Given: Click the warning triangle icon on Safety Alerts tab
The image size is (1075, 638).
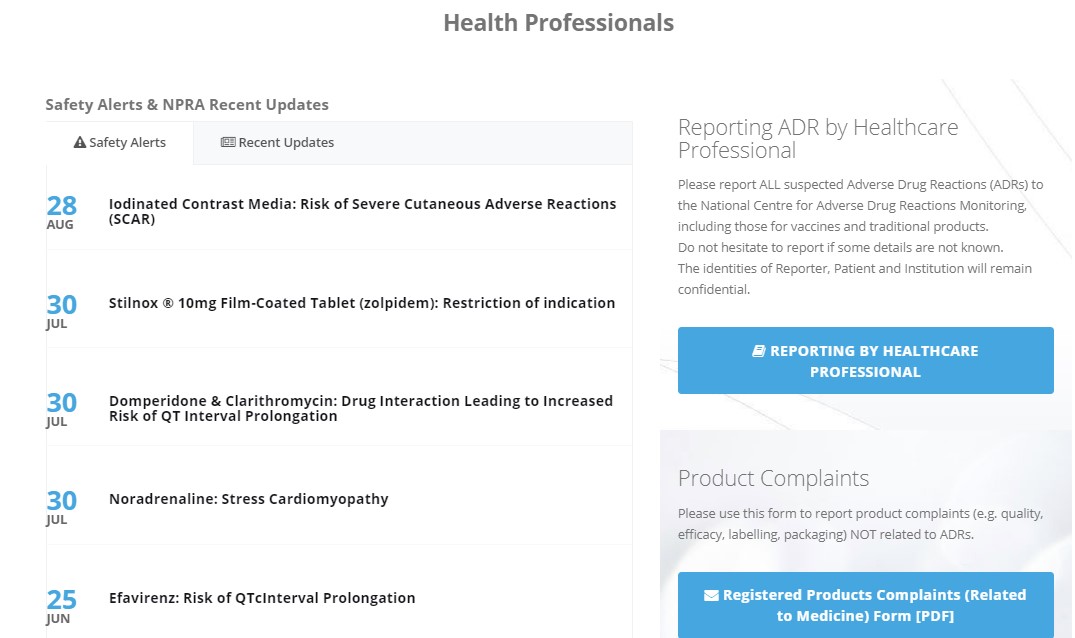Looking at the screenshot, I should click(80, 143).
